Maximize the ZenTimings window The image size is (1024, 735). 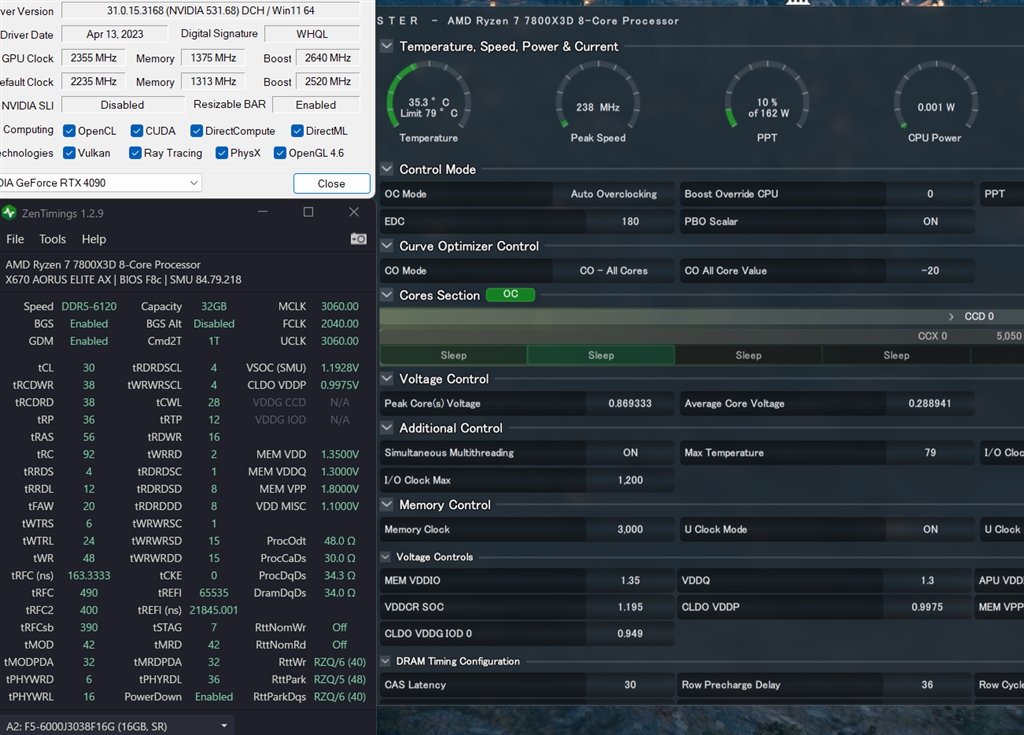(x=308, y=212)
